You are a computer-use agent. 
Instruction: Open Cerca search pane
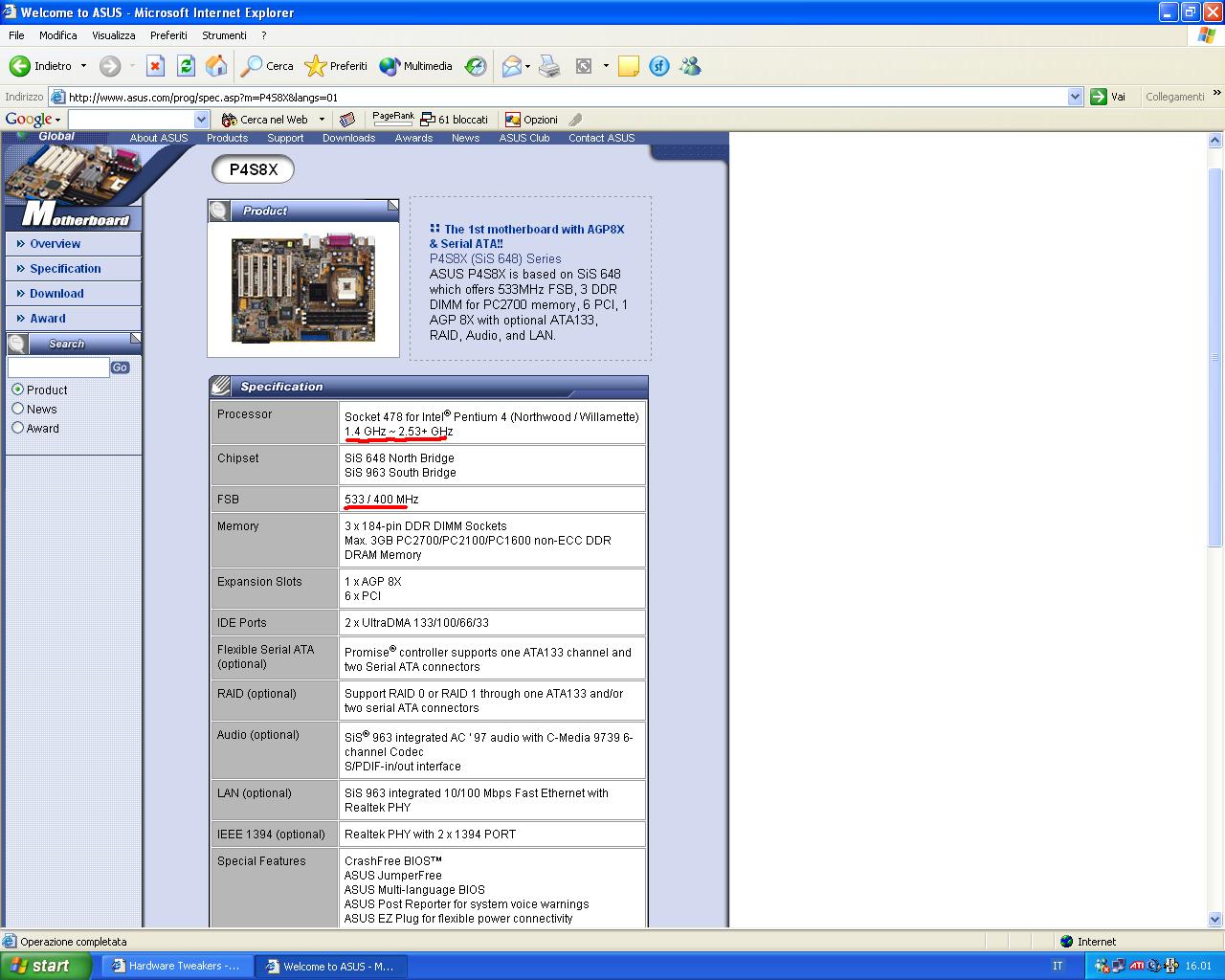click(x=267, y=66)
